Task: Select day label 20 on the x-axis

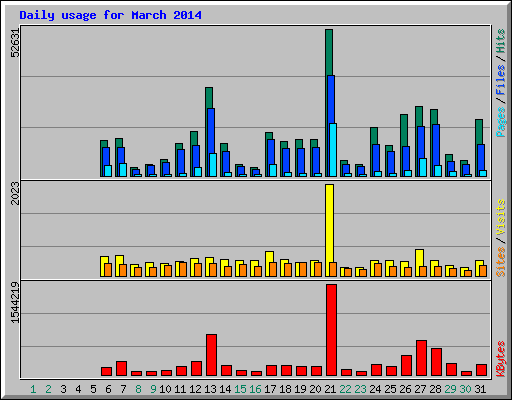Action: coord(315,389)
